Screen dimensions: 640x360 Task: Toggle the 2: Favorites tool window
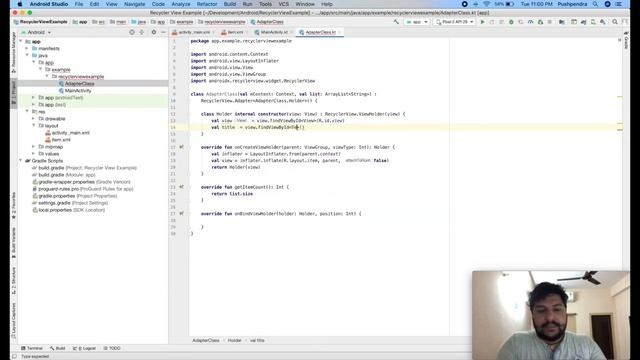(x=13, y=205)
